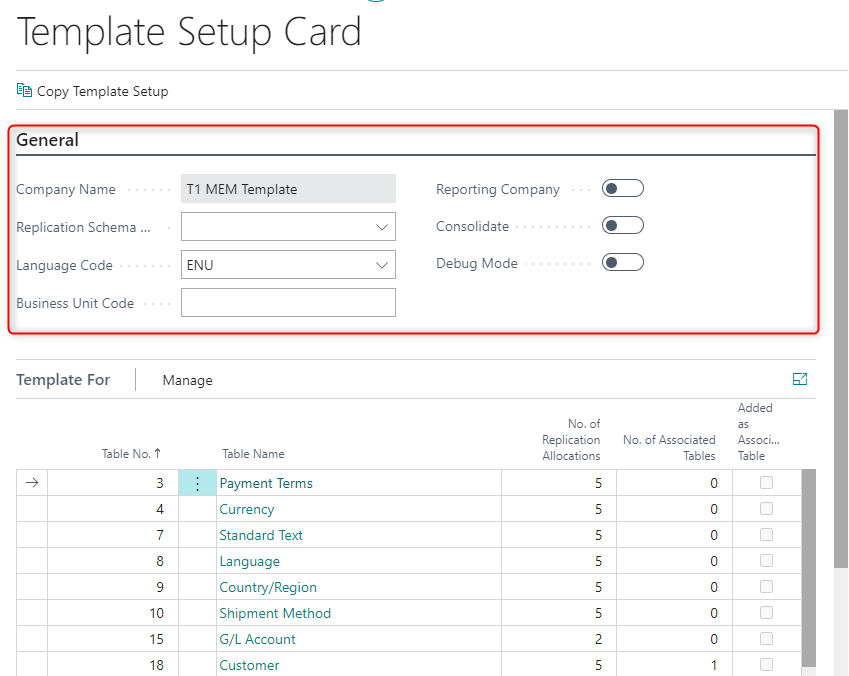Click inside the Business Unit Code field
Viewport: 849px width, 676px height.
pyautogui.click(x=288, y=302)
